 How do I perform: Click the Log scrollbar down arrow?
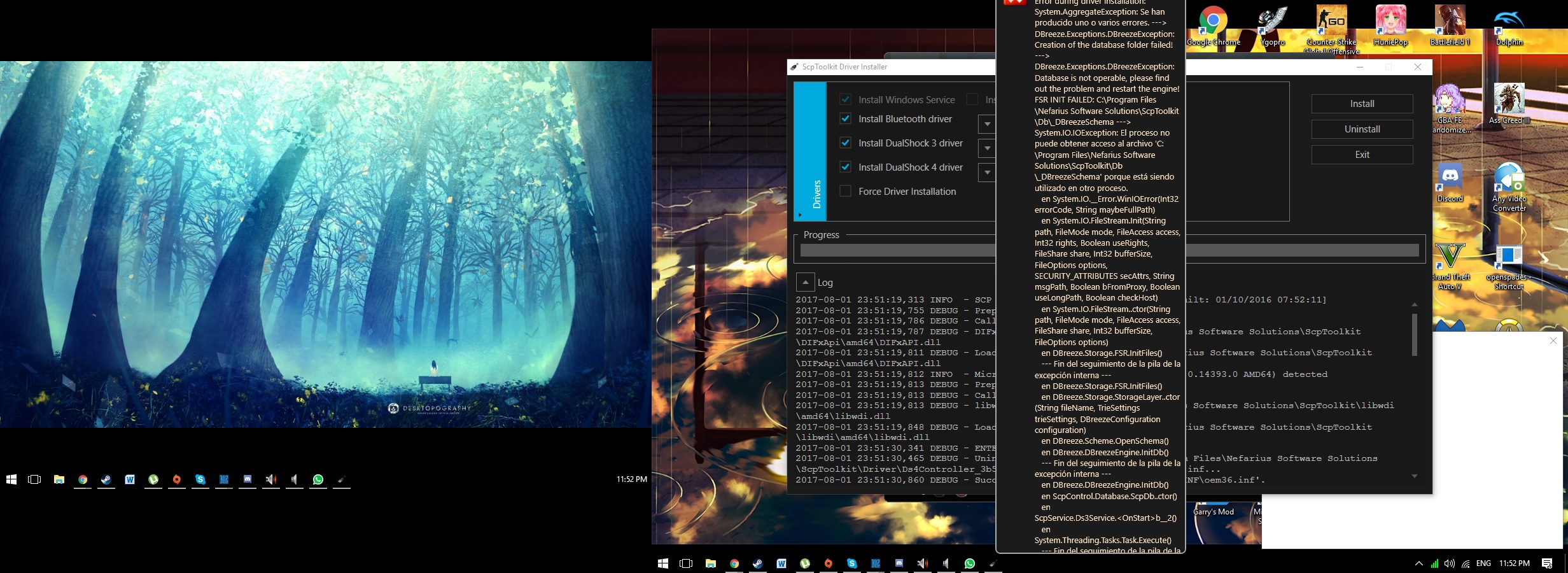(1414, 476)
